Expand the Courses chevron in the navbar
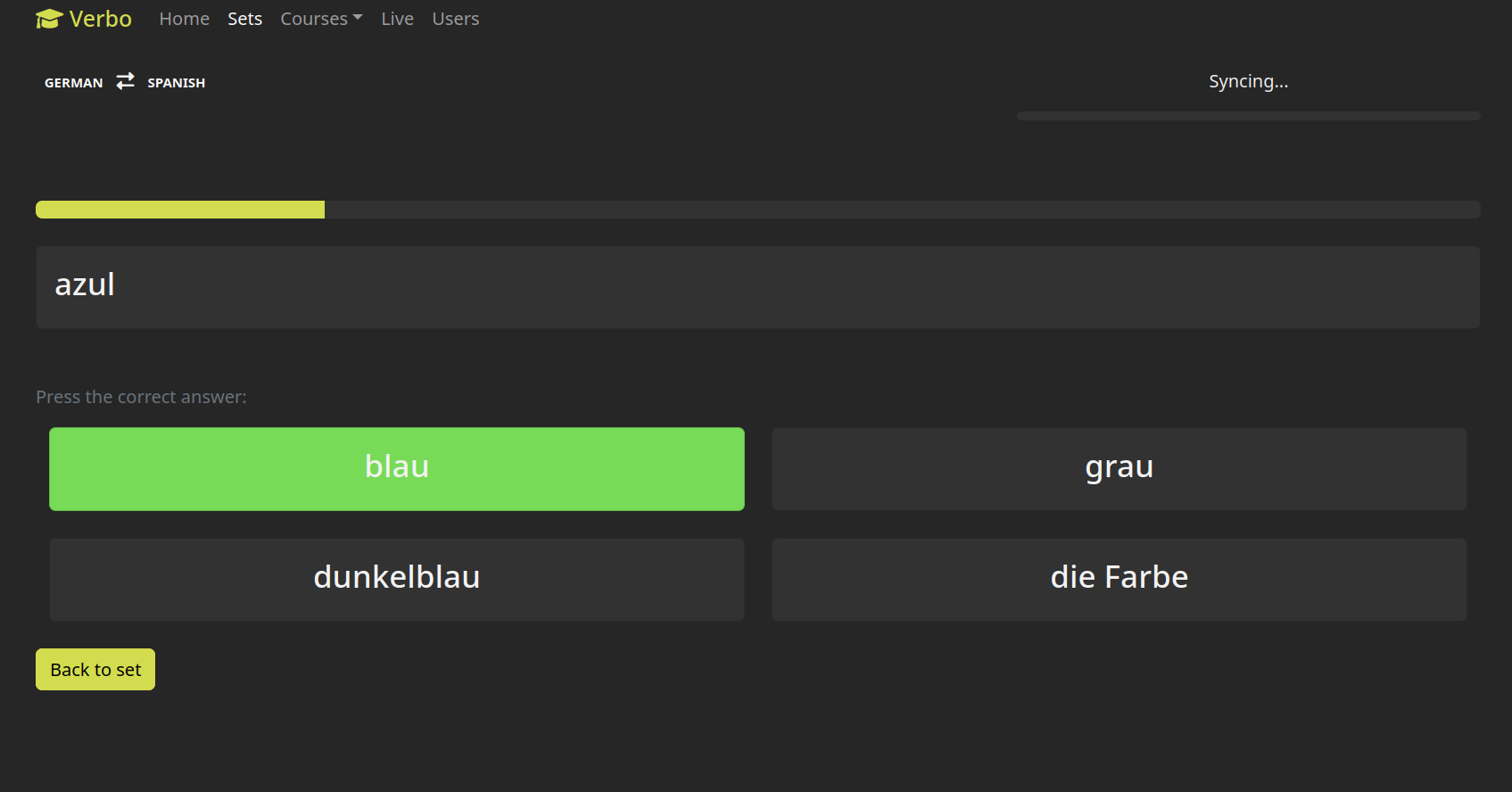The image size is (1512, 792). (359, 18)
